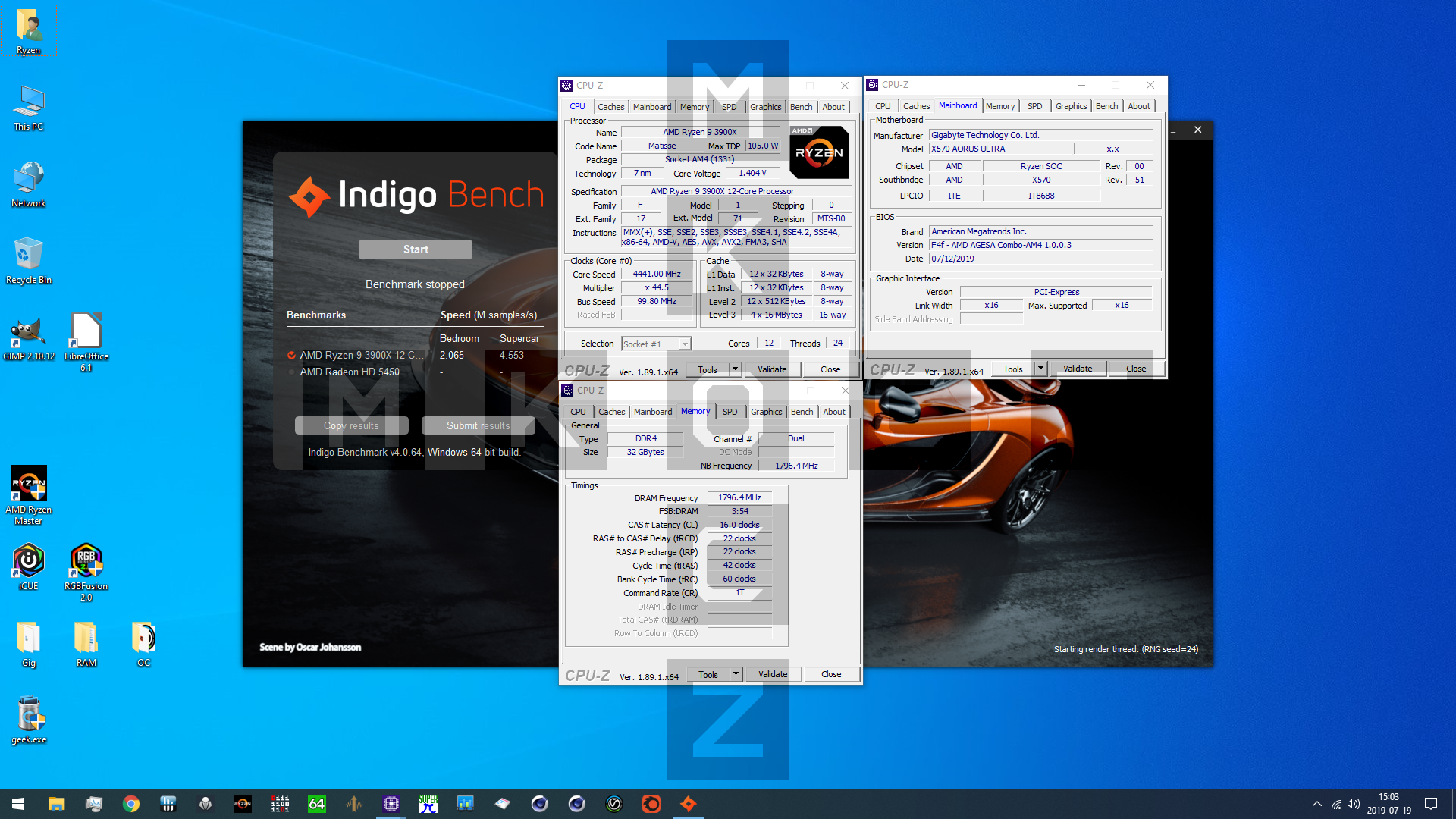Open the iCUE desktop shortcut
Image resolution: width=1456 pixels, height=819 pixels.
tap(29, 567)
